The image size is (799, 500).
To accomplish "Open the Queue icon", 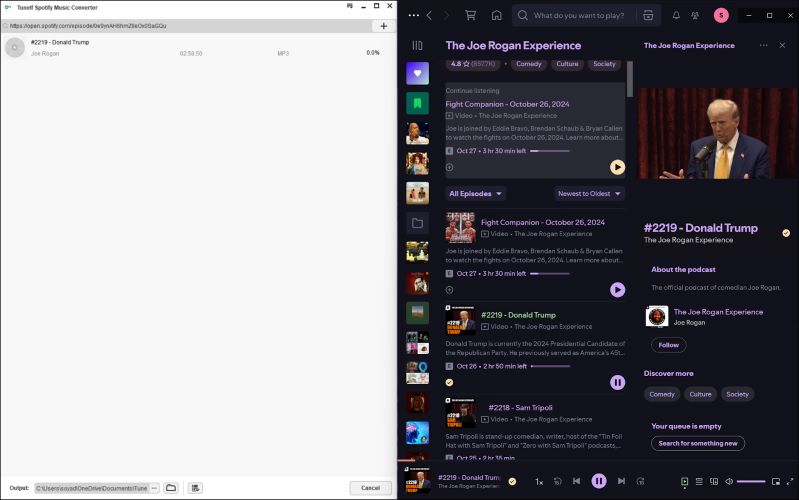I will 699,481.
